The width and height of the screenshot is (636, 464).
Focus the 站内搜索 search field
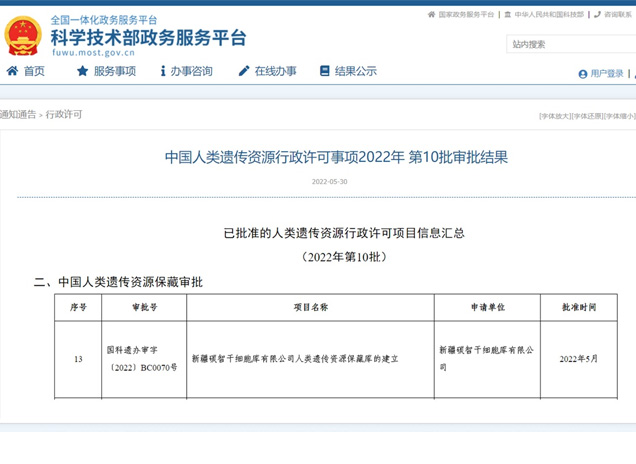(571, 44)
